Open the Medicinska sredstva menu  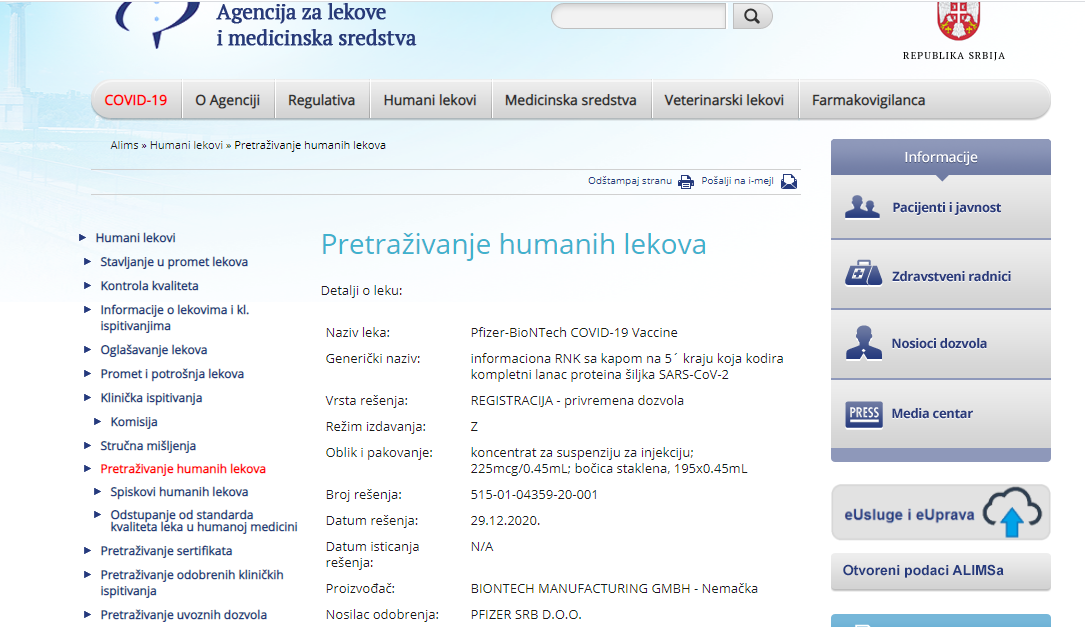[x=571, y=100]
